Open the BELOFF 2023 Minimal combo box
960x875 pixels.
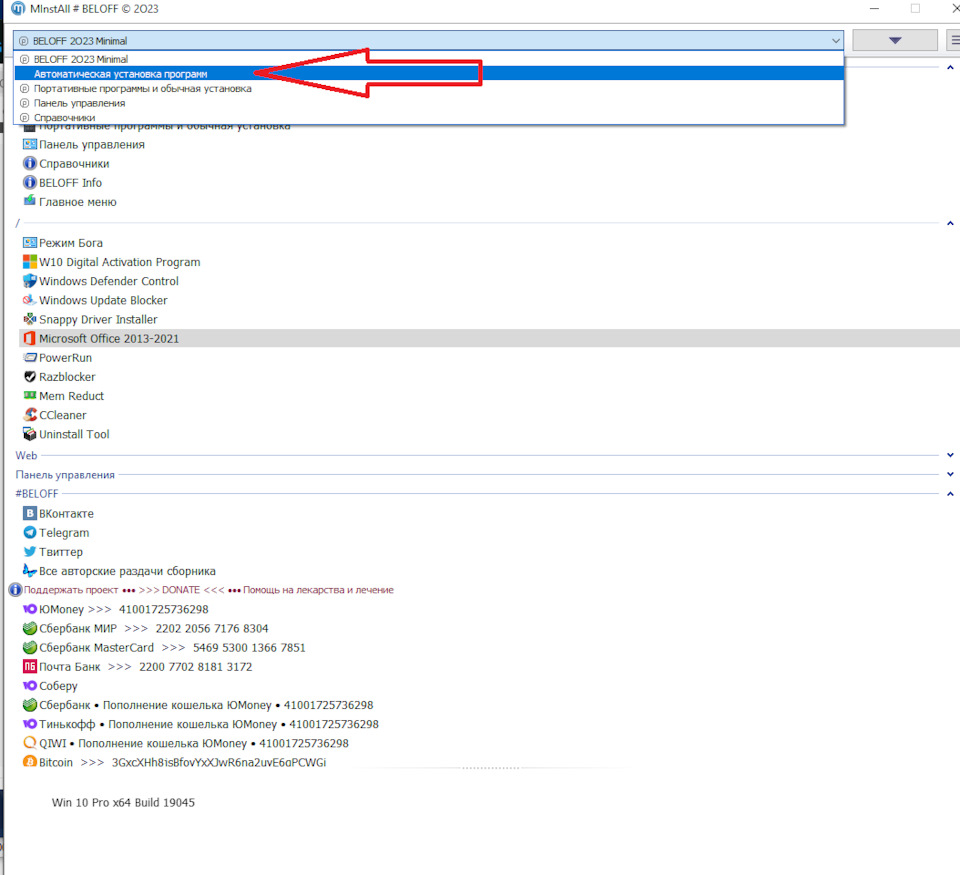click(x=428, y=40)
